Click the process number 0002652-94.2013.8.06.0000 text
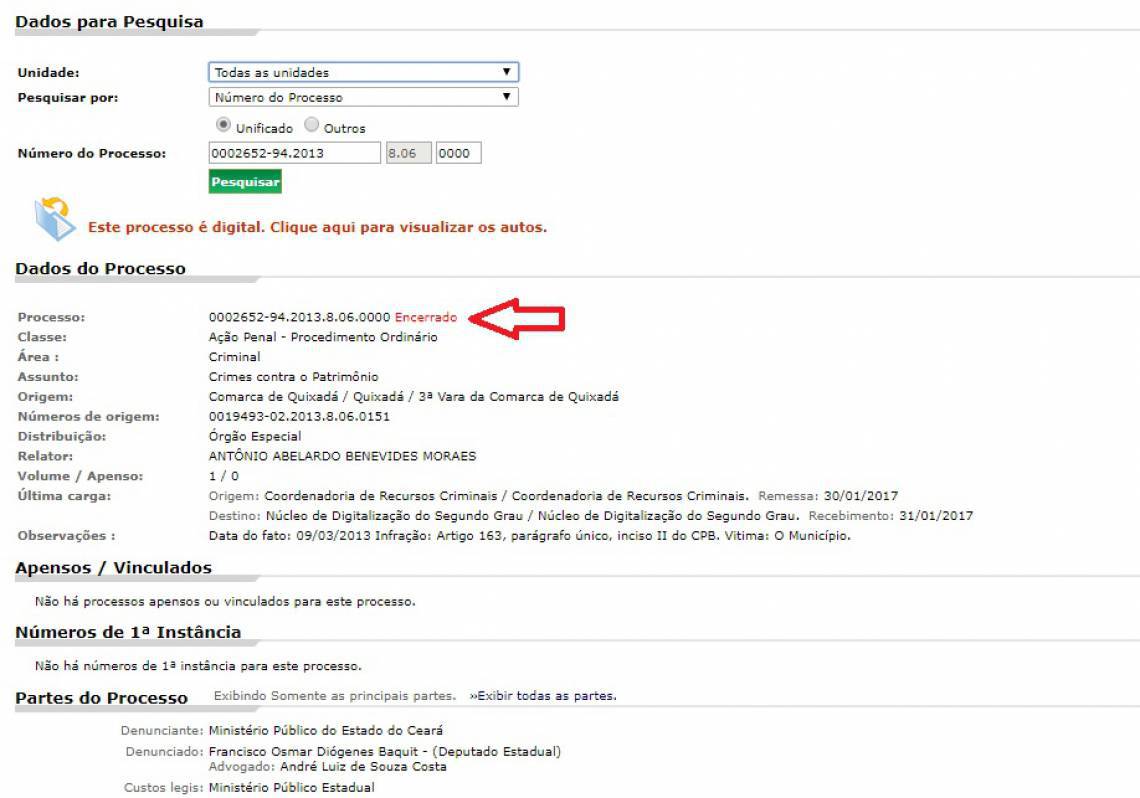The image size is (1140, 798). coord(299,317)
